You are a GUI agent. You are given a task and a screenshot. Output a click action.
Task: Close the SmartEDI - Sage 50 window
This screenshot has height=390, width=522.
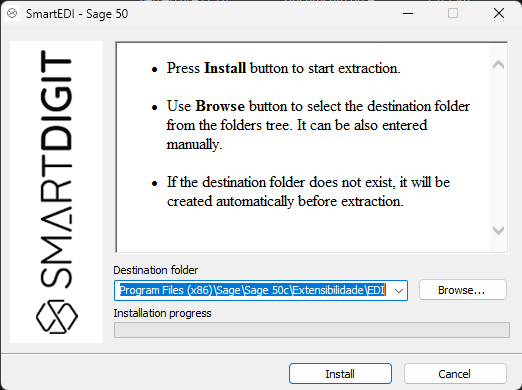[x=499, y=14]
